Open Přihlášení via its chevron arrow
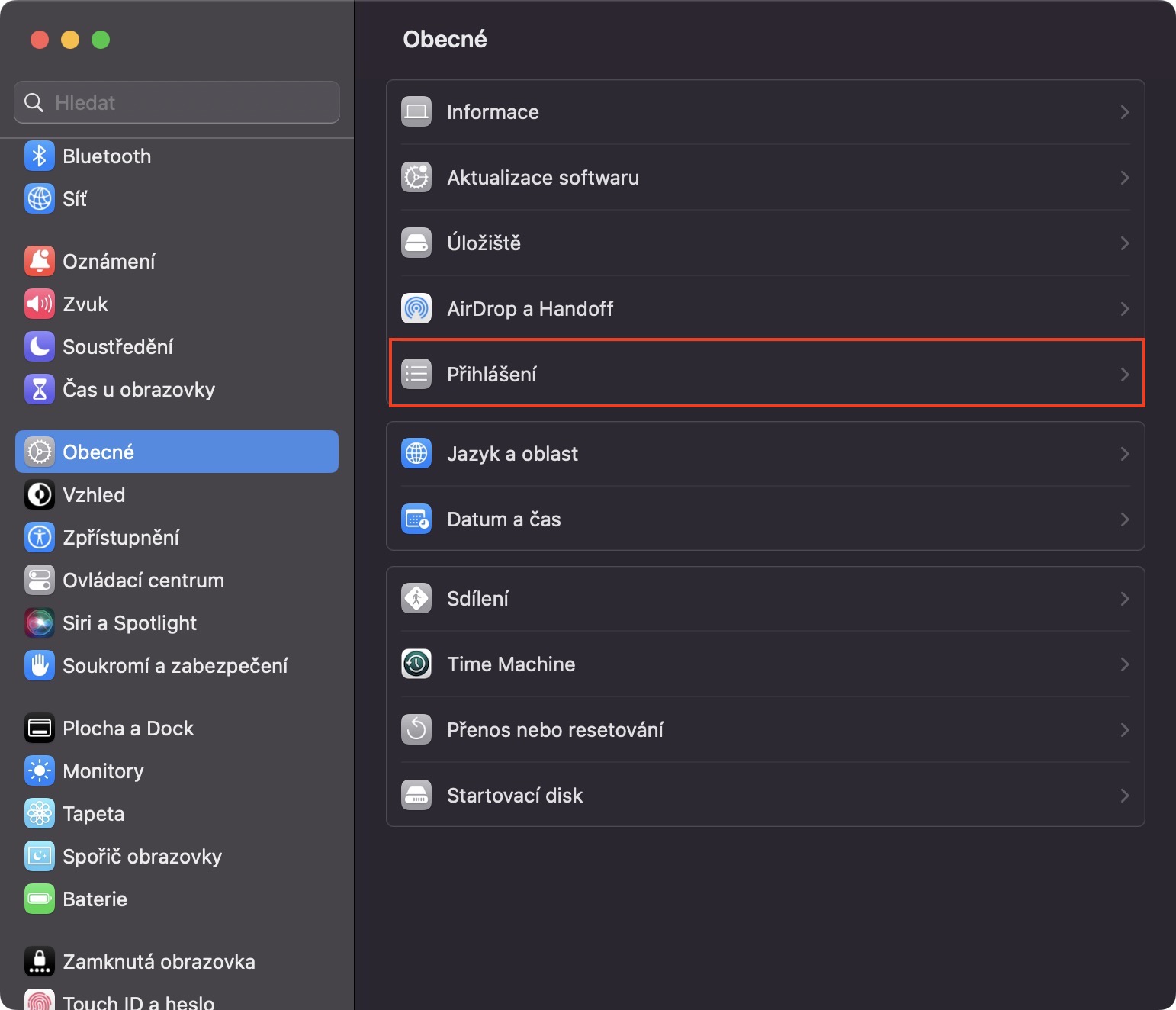 pos(1124,375)
